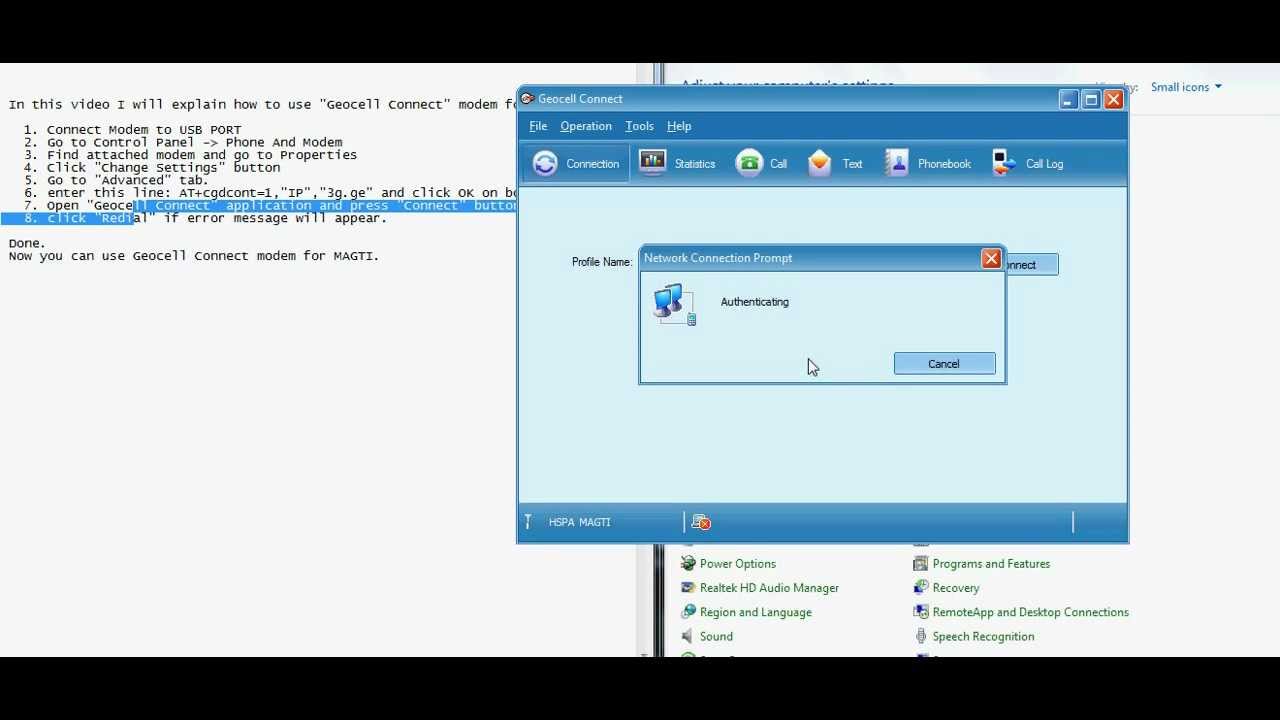The height and width of the screenshot is (720, 1280).
Task: Click line '1. Connect Modem to USB PORT'
Action: click(x=132, y=130)
